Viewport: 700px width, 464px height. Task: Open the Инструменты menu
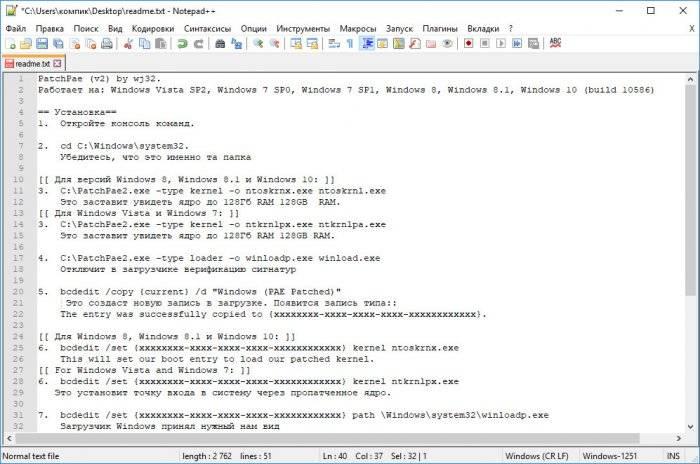[303, 29]
